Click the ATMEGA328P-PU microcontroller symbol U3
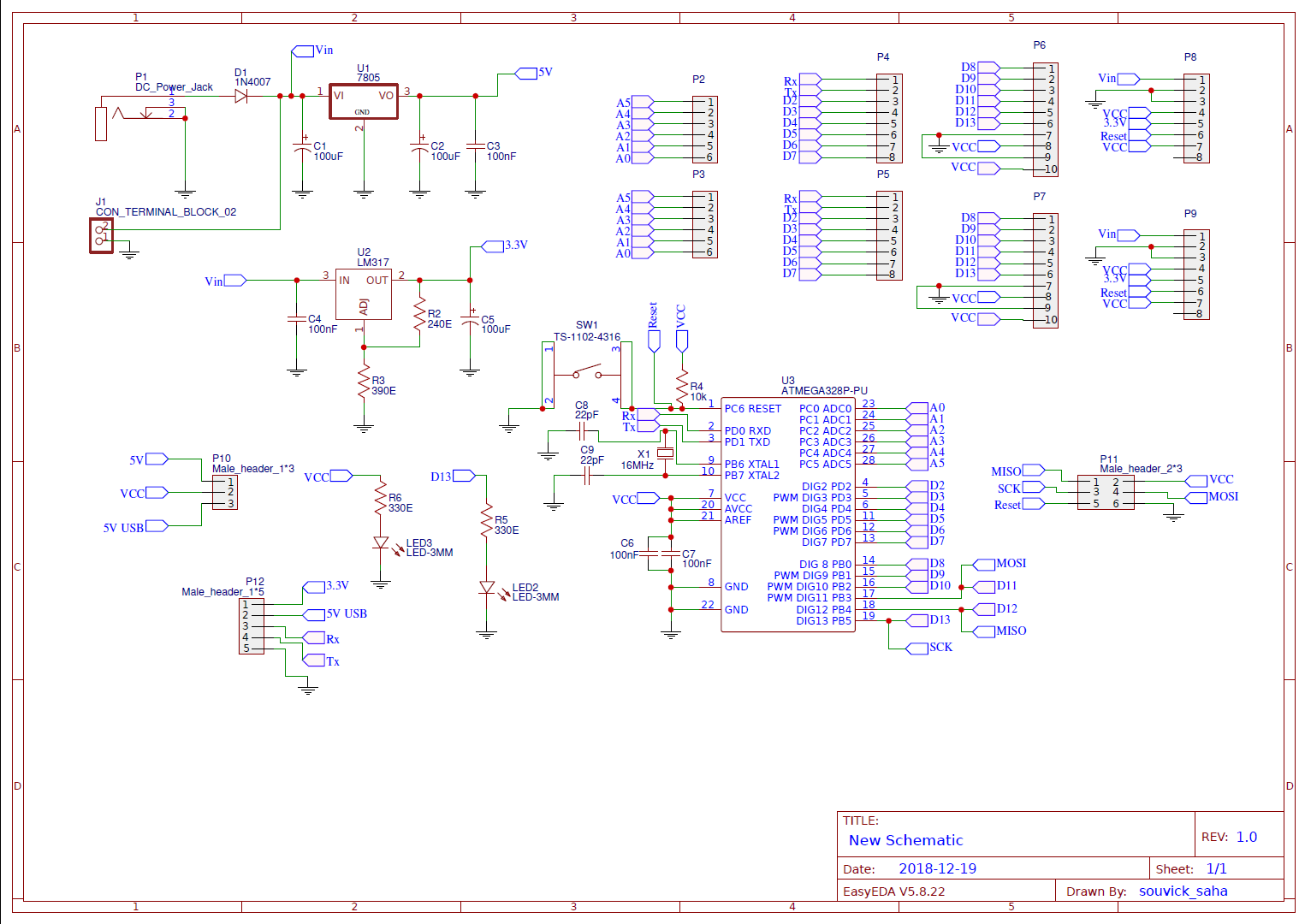 coord(787,513)
